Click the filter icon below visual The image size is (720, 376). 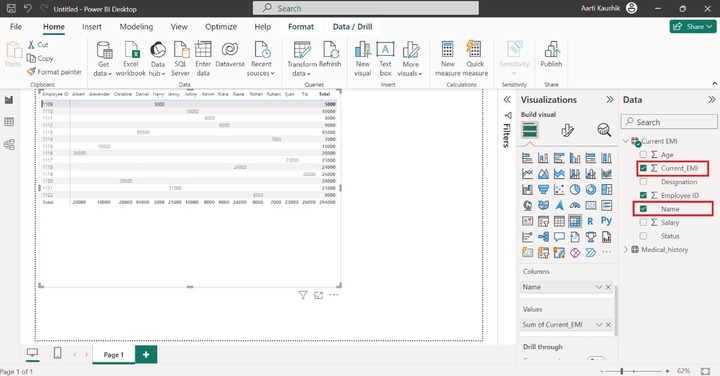click(x=303, y=295)
